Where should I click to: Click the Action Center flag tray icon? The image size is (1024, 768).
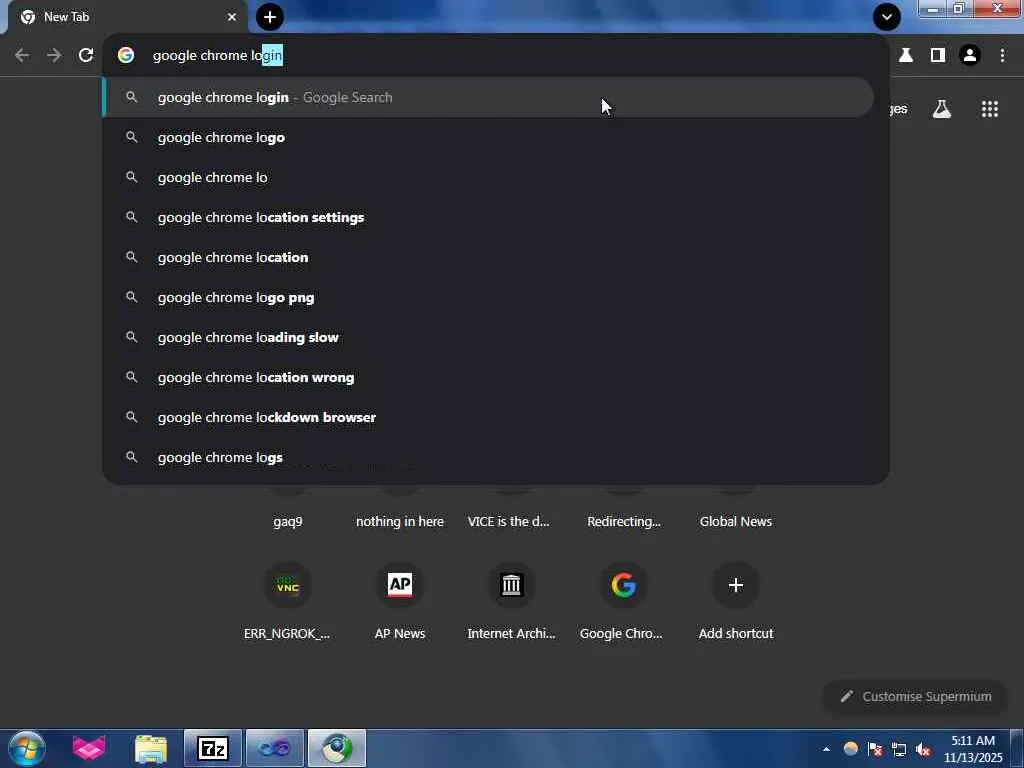(875, 749)
